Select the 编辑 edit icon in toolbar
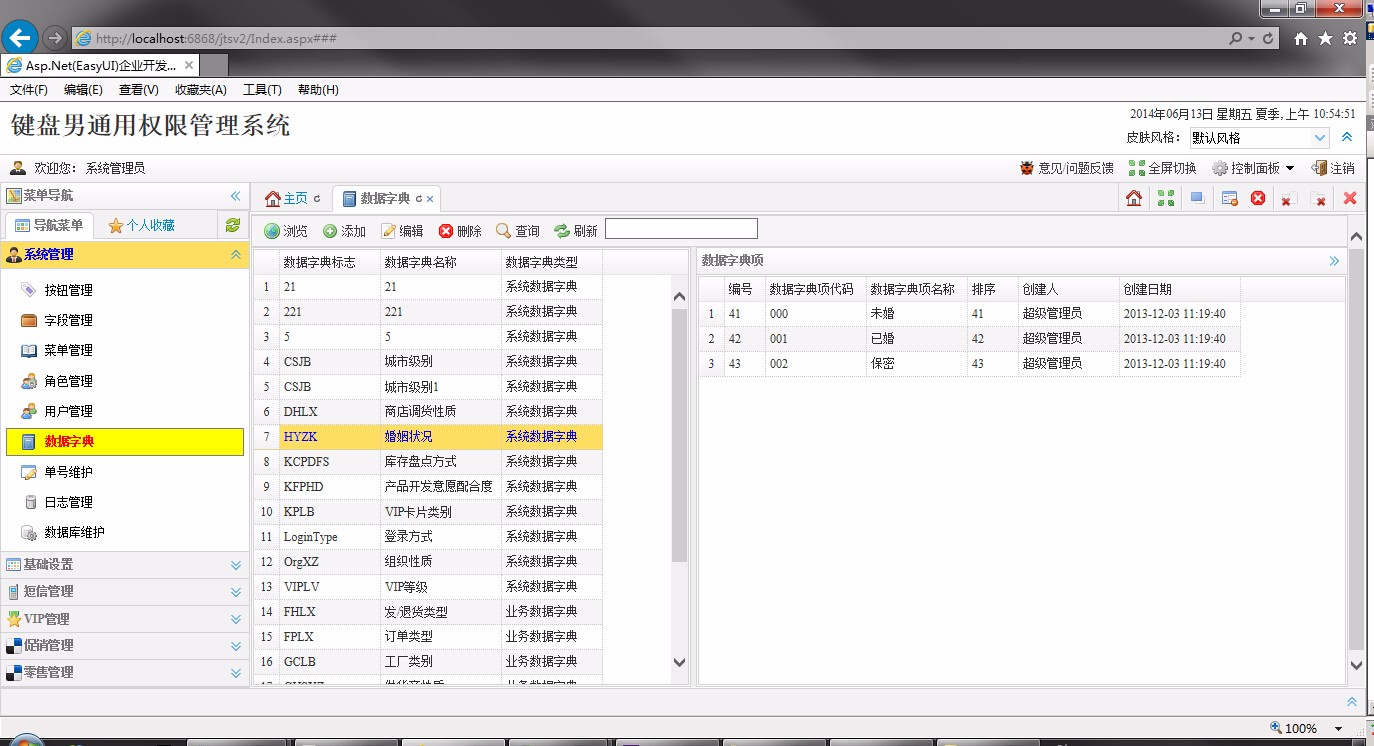1374x746 pixels. pyautogui.click(x=403, y=230)
